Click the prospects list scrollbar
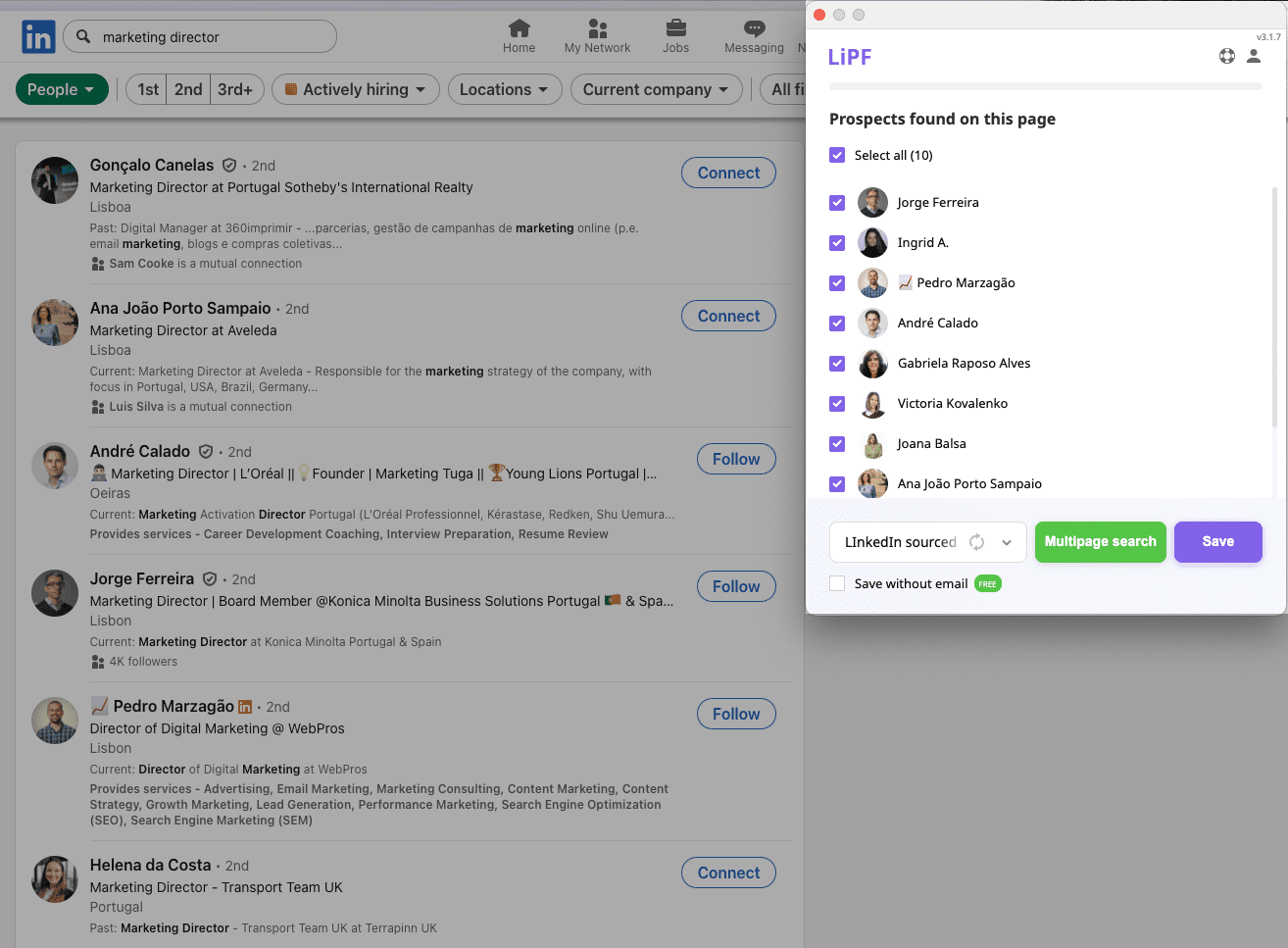The width and height of the screenshot is (1288, 948). click(x=1274, y=306)
